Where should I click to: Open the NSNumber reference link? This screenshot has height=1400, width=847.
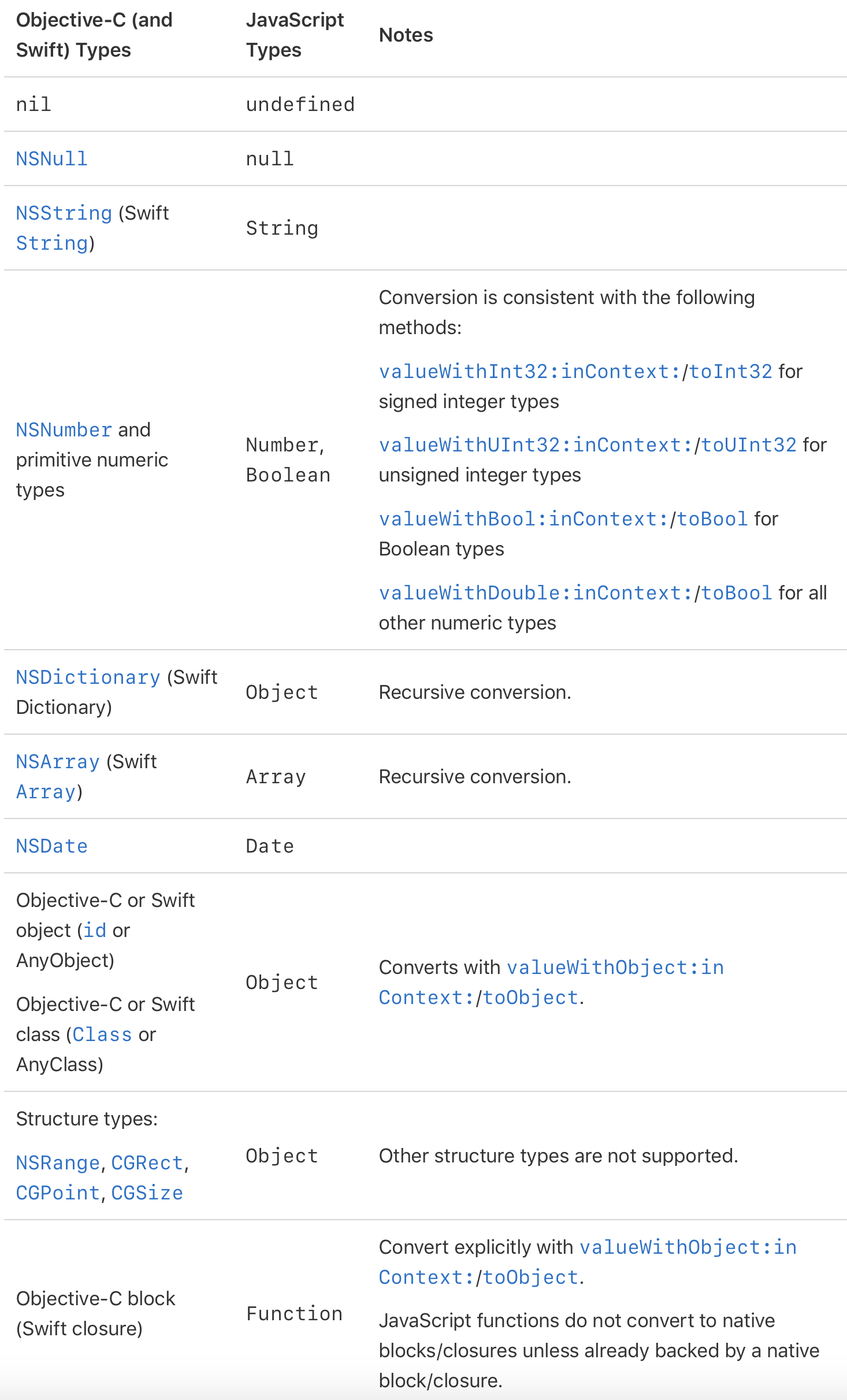click(64, 429)
